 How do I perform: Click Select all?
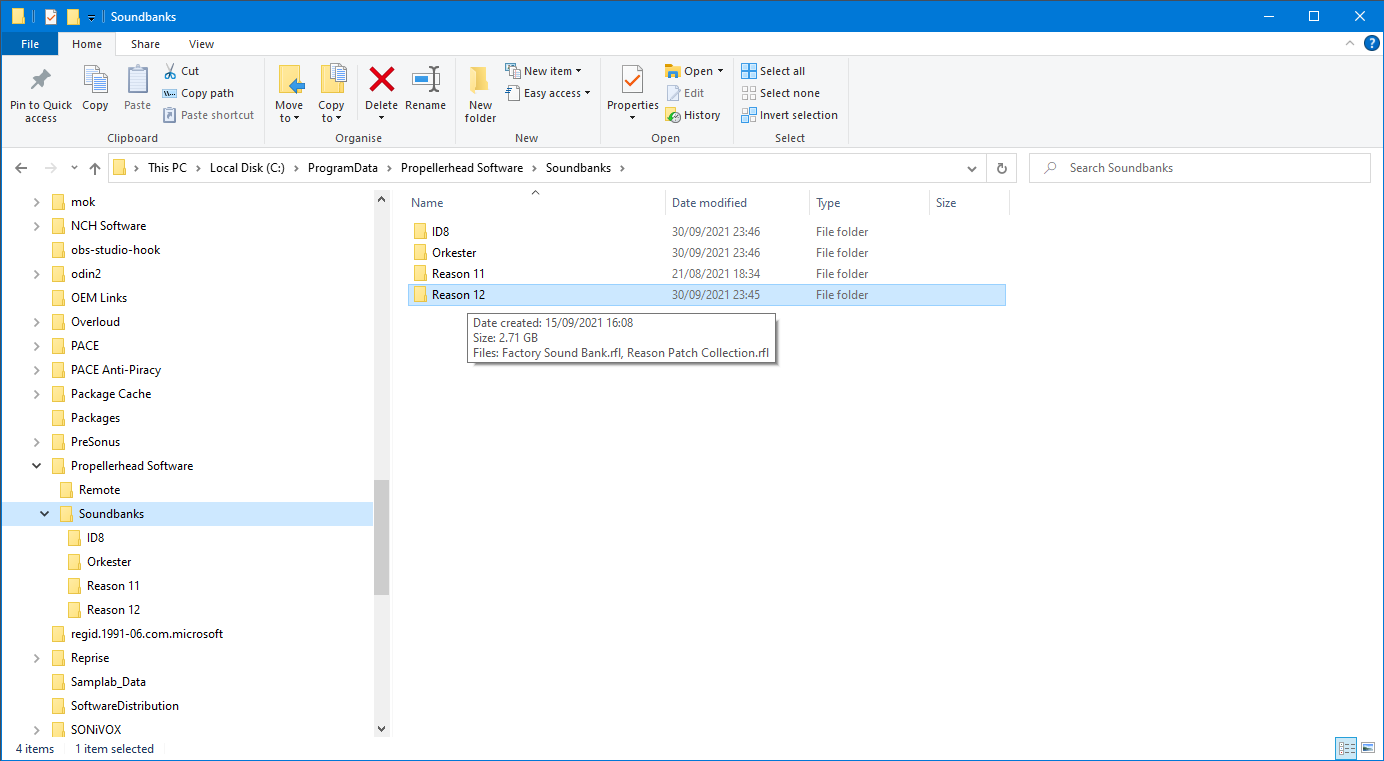pos(773,71)
